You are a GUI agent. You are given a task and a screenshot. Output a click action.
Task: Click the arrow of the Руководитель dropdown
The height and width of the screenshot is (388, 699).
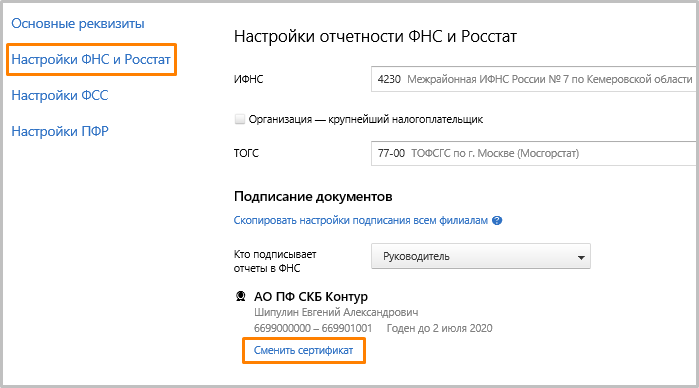(x=581, y=257)
